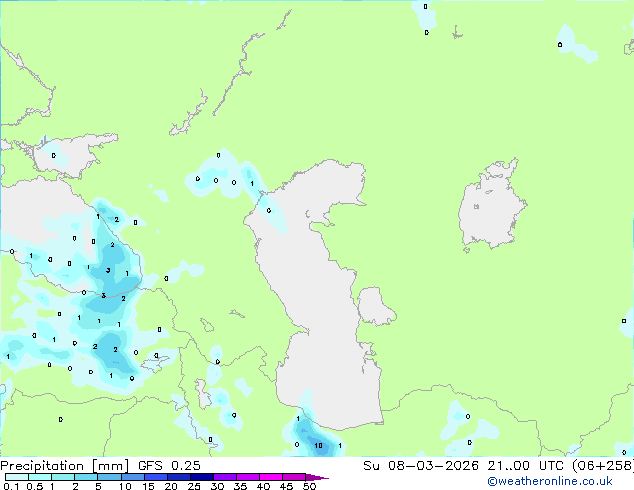Click legend tick label "45"
Screen dimensions: 634x490
[x=286, y=486]
